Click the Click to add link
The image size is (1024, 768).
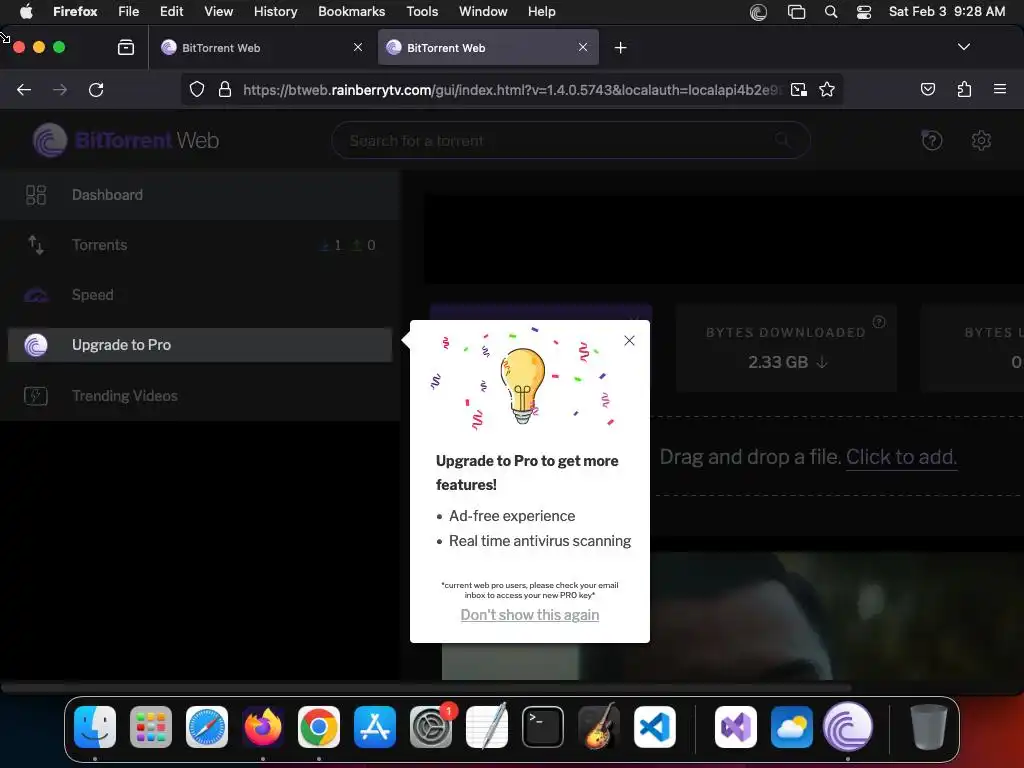click(x=901, y=456)
